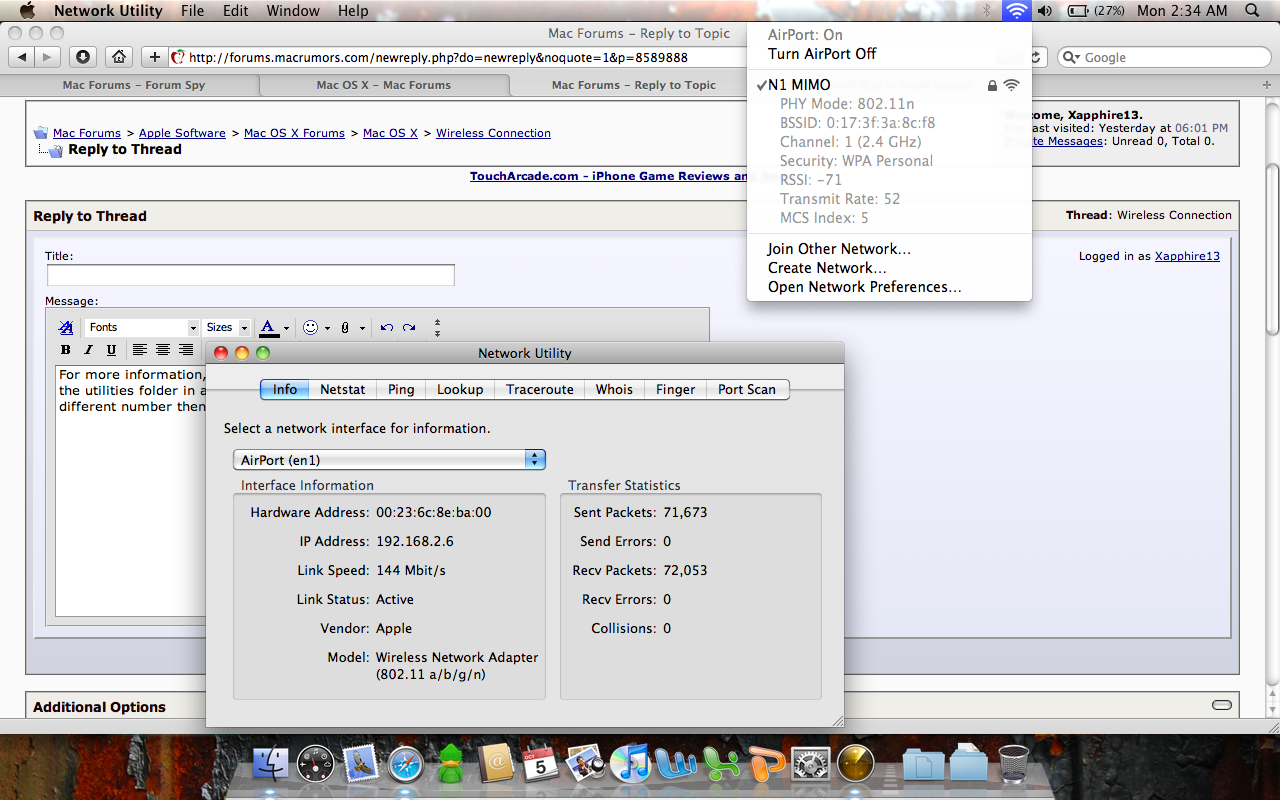Open the AirPort (en1) interface popup
The height and width of the screenshot is (800, 1280).
click(x=389, y=460)
